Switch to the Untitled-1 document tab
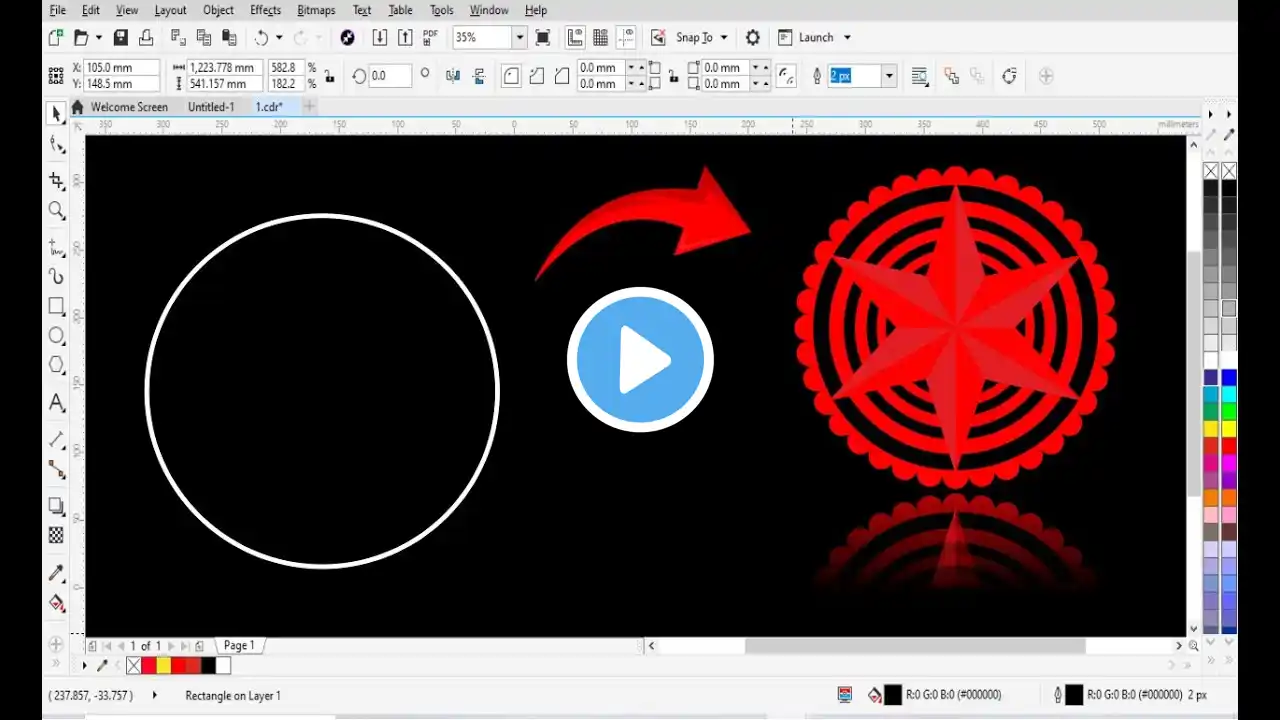1280x720 pixels. (x=211, y=107)
